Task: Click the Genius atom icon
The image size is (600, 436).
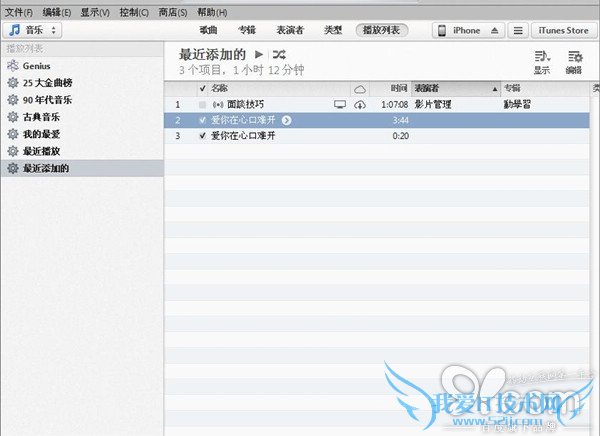Action: point(13,66)
